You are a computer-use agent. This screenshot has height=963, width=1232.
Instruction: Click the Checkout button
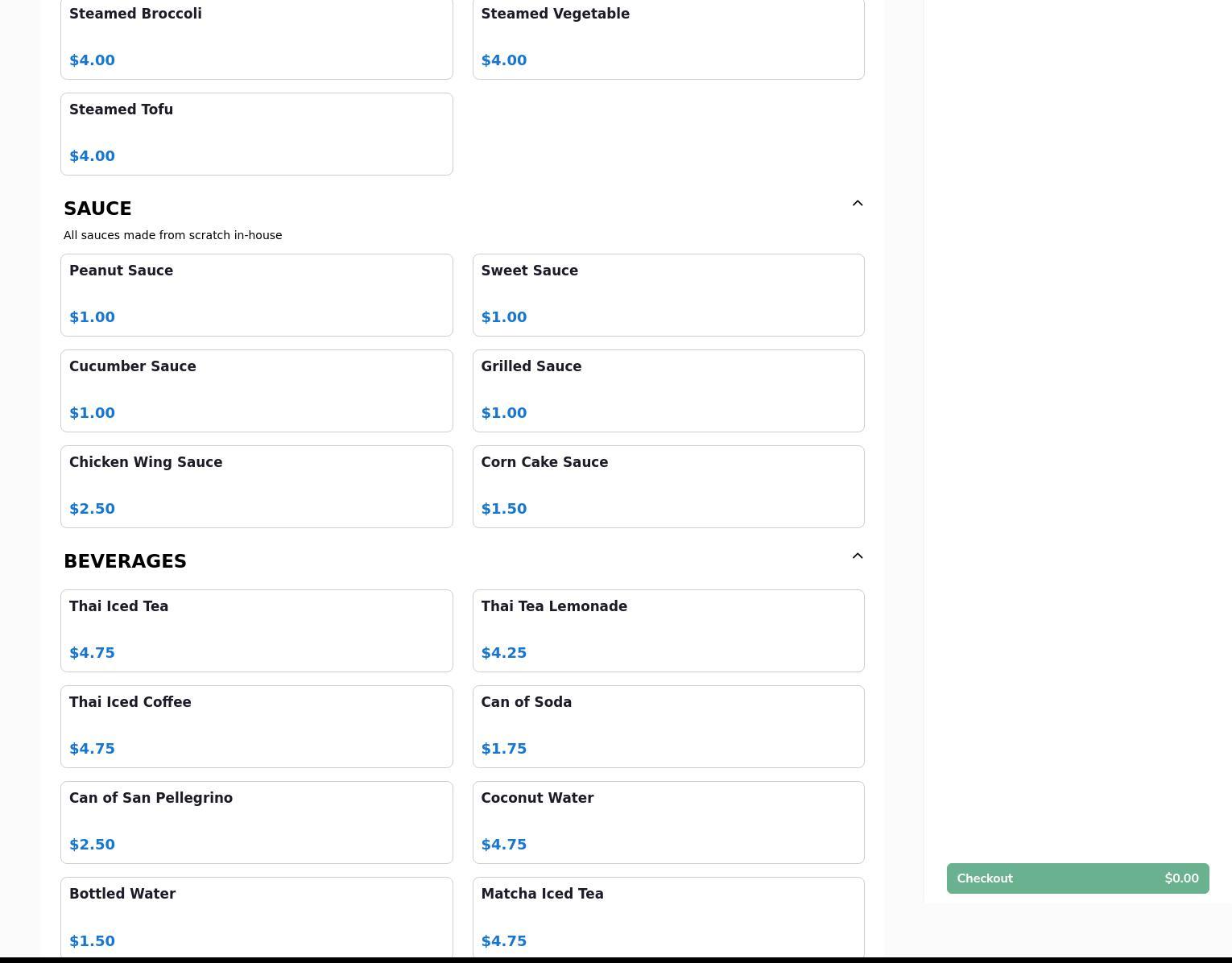1077,878
